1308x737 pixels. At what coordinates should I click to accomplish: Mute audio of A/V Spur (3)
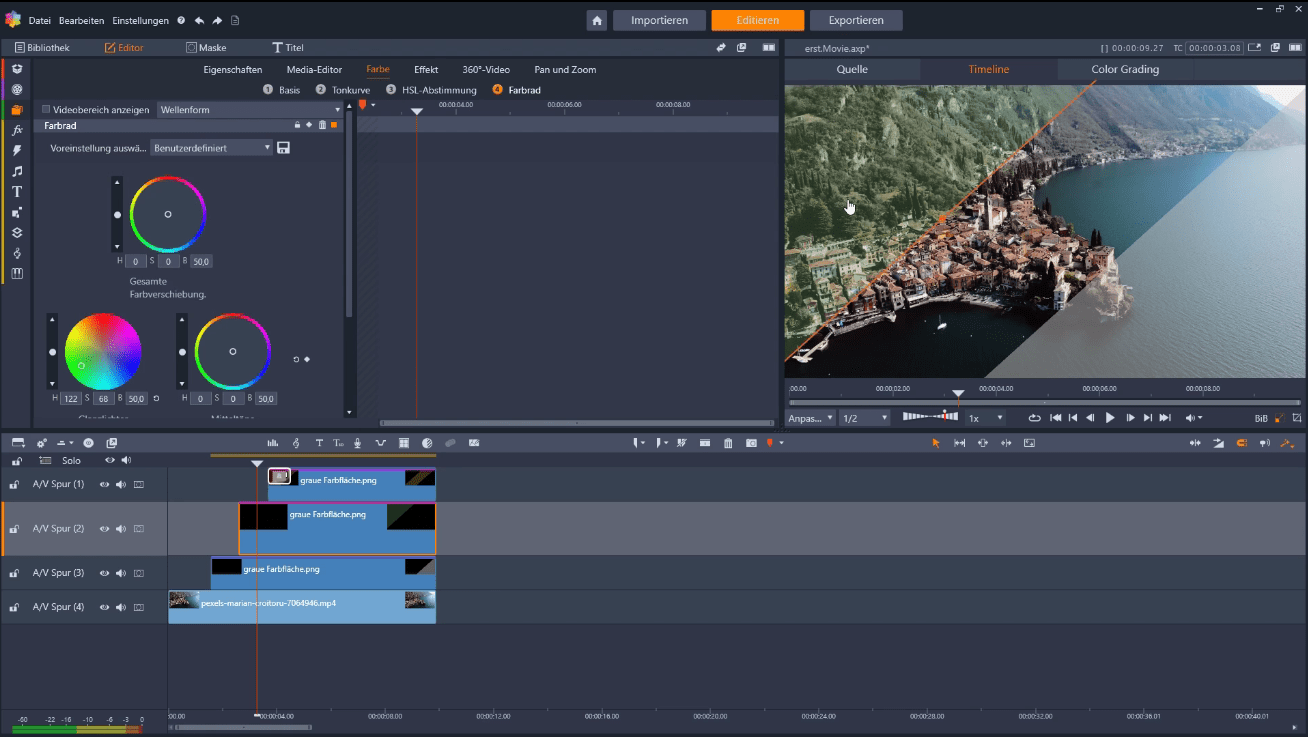point(121,573)
